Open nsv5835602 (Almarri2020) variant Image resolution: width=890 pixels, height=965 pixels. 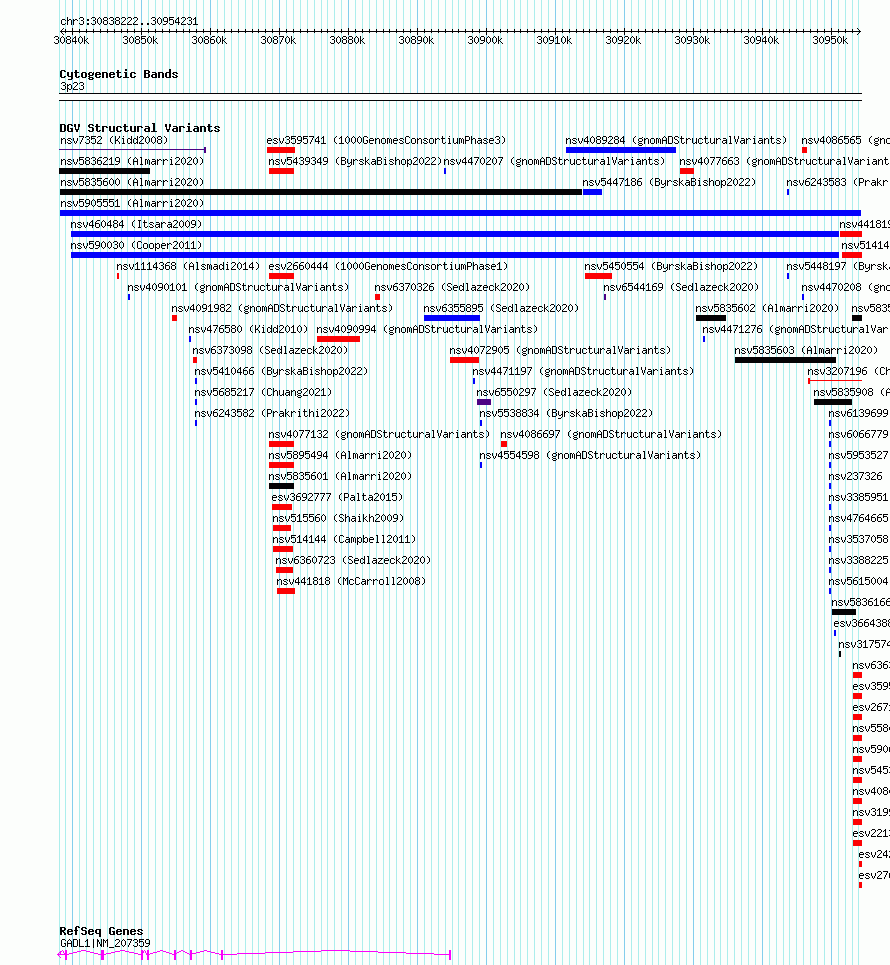[767, 308]
